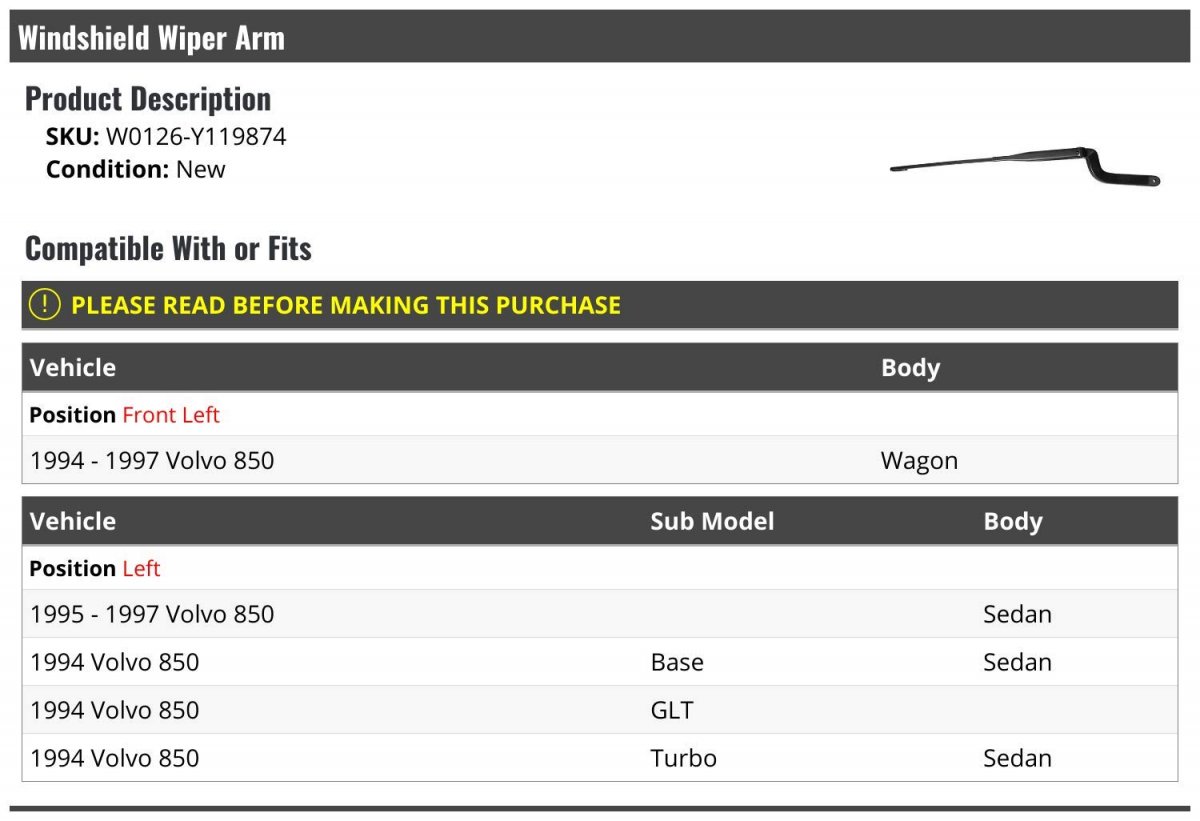Select the 1994 - 1997 Volvo 850 row
The image size is (1200, 821).
tap(600, 460)
